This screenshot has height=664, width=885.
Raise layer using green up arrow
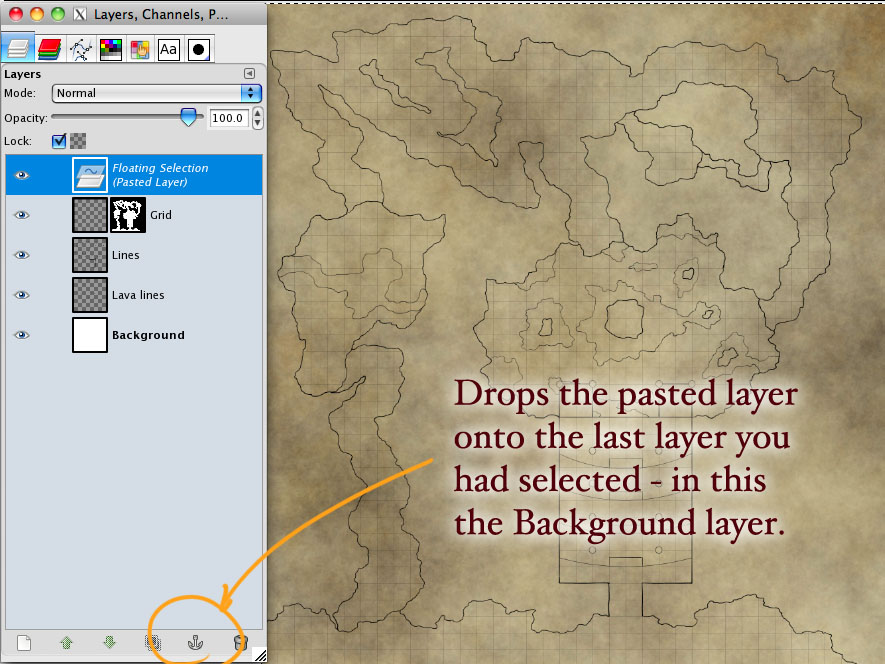coord(67,643)
